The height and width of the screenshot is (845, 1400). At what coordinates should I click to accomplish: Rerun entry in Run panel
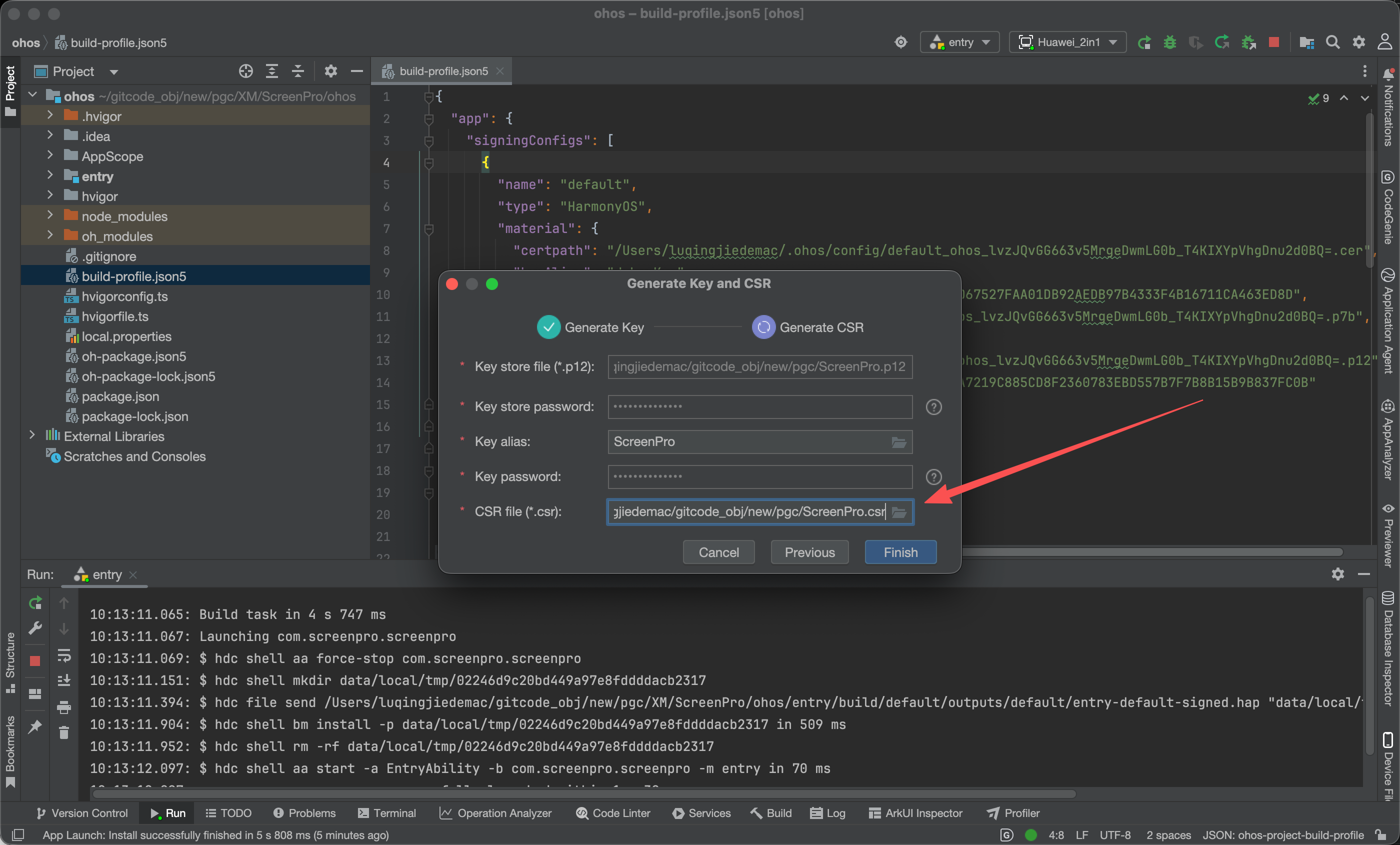[35, 603]
